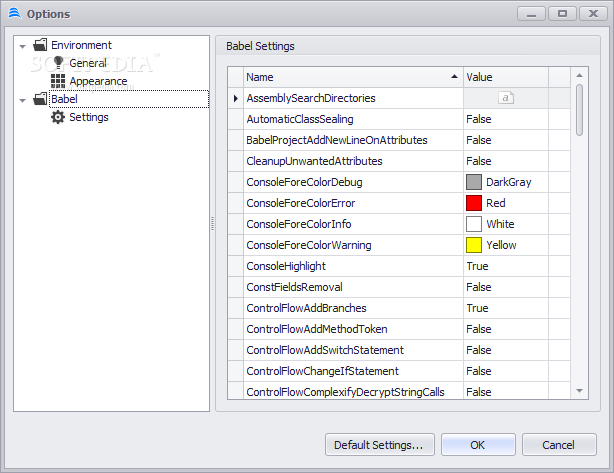Click the Settings gear icon
Screen dimensions: 614x473
coord(58,117)
